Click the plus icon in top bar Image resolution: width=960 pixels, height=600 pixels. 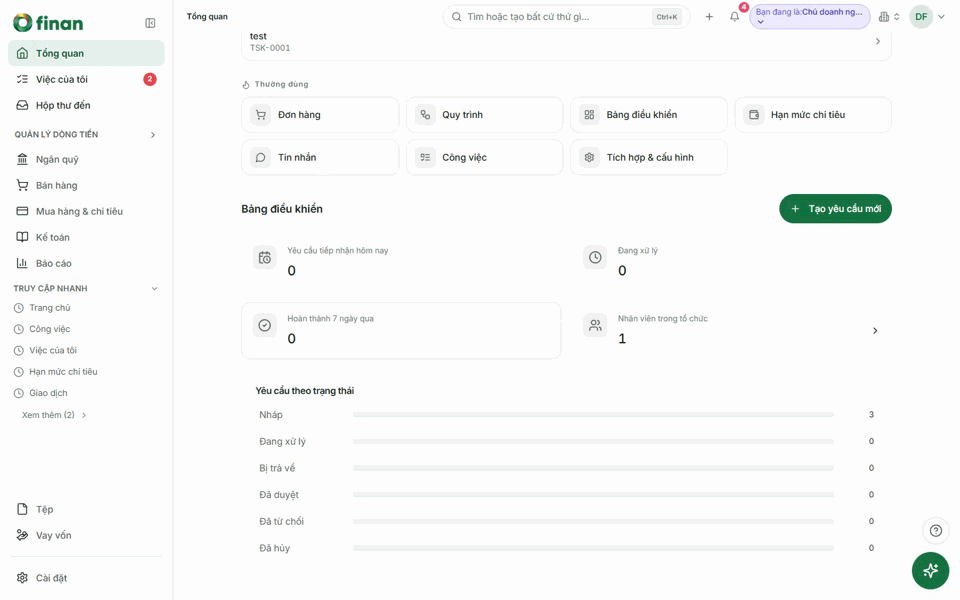tap(709, 17)
